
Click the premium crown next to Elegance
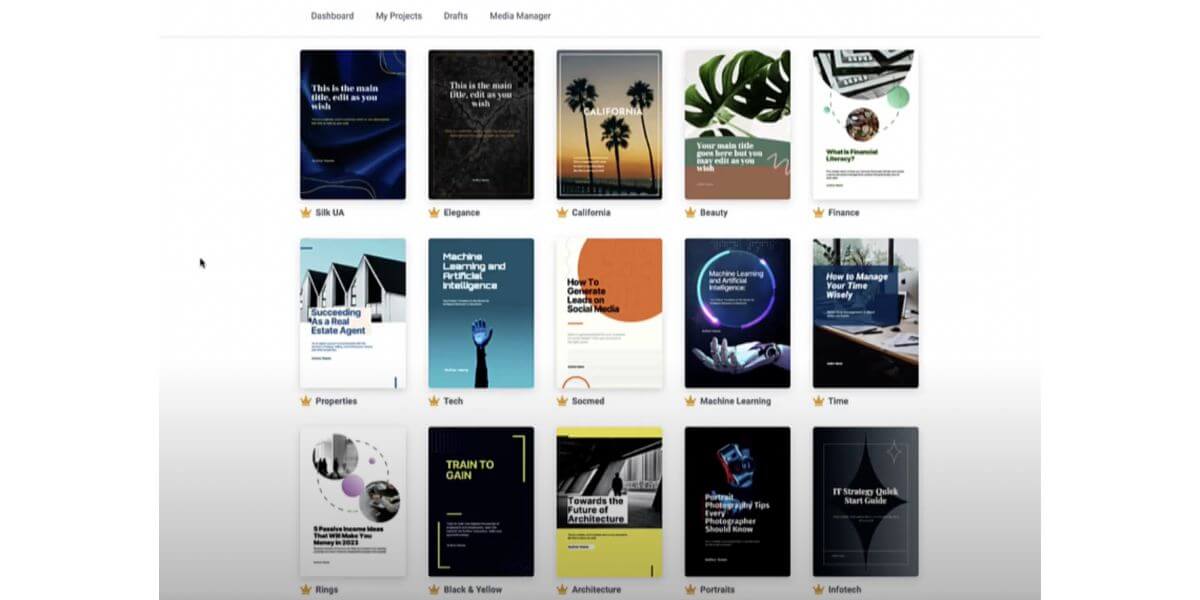[433, 213]
